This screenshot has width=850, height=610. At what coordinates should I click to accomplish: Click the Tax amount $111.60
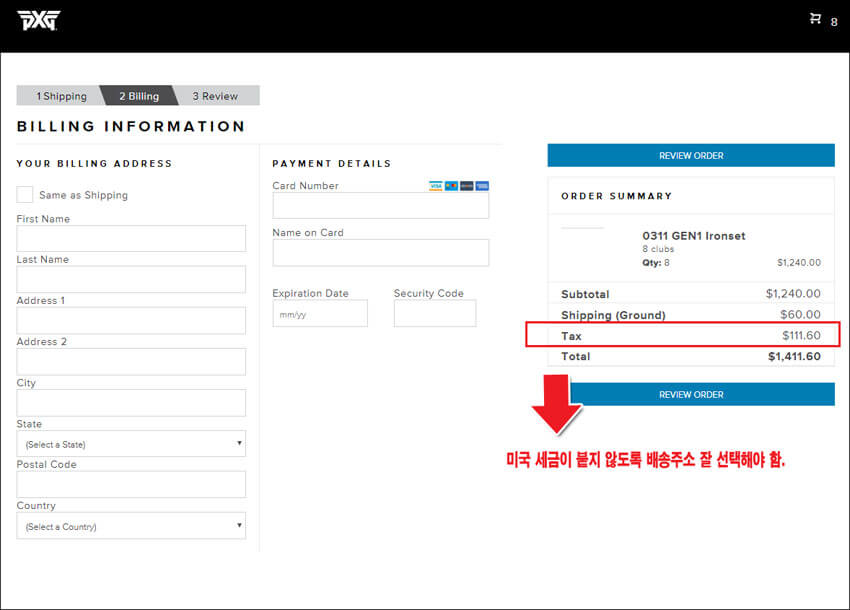[801, 335]
